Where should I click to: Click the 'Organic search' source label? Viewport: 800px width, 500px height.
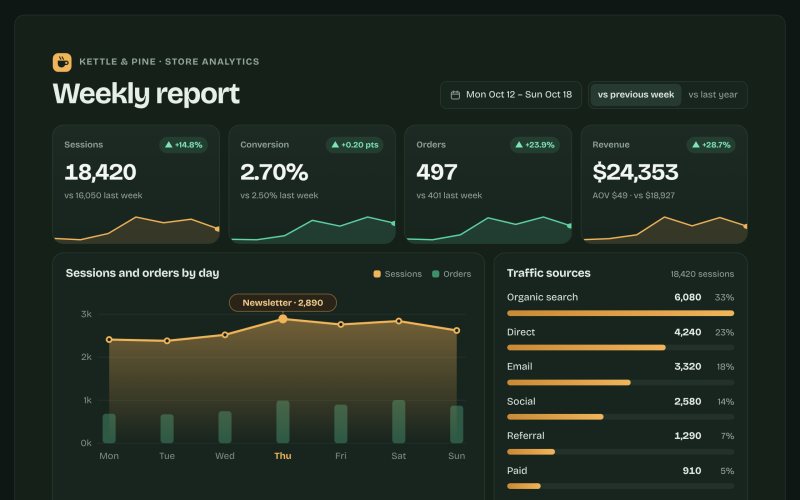(x=542, y=297)
